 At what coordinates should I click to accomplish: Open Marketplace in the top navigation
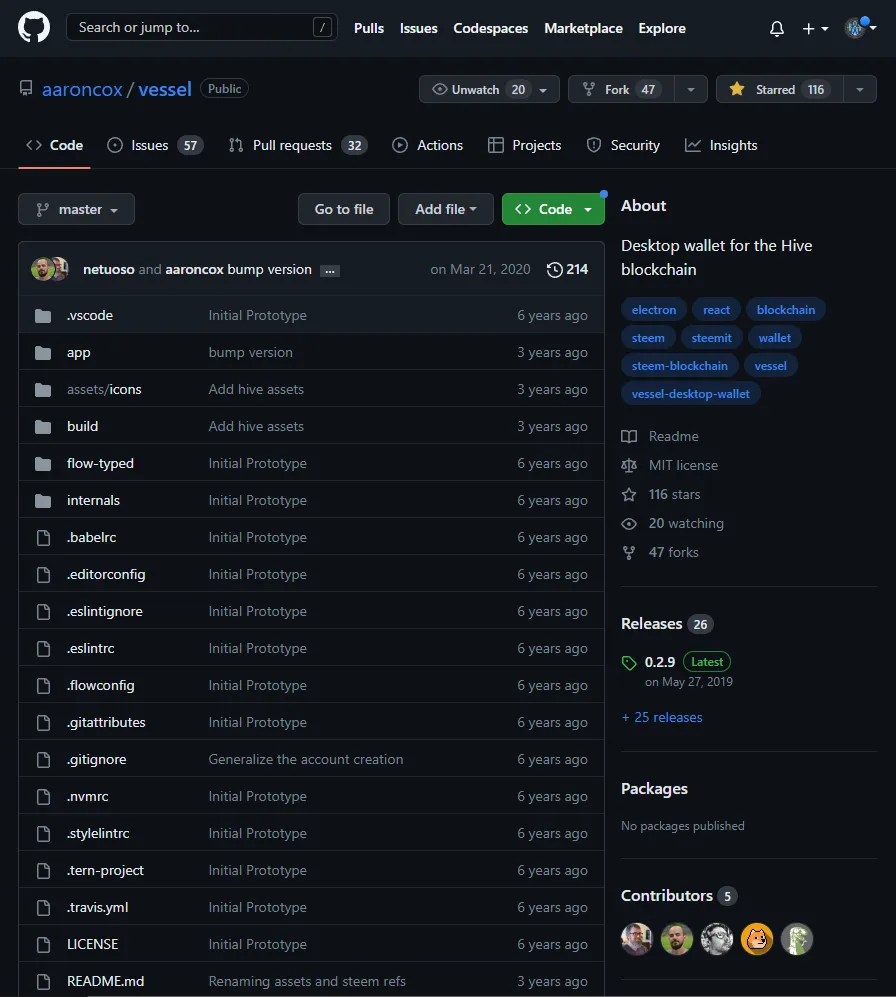[x=583, y=29]
